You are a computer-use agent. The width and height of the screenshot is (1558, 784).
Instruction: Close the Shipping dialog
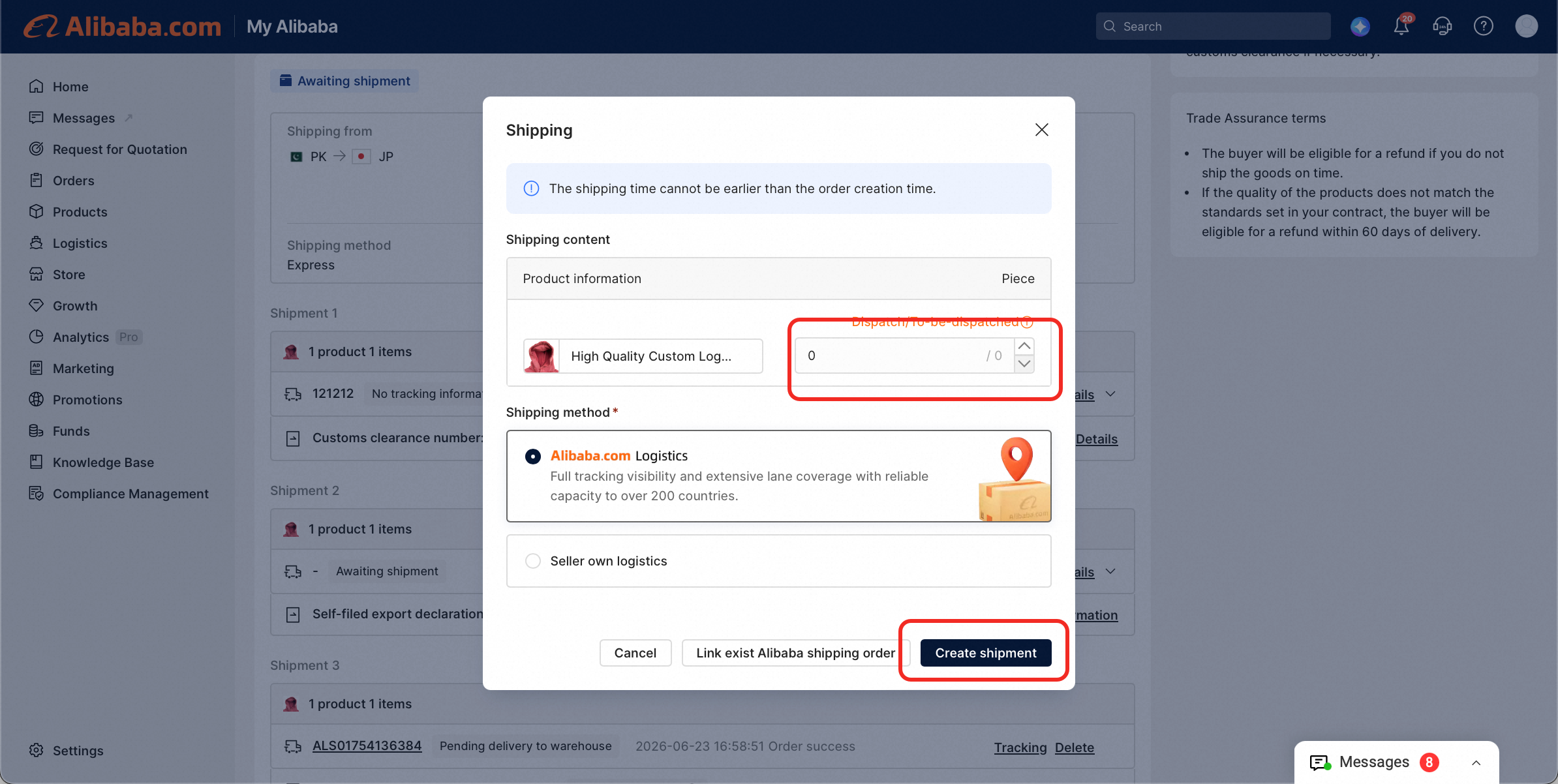[x=1041, y=130]
